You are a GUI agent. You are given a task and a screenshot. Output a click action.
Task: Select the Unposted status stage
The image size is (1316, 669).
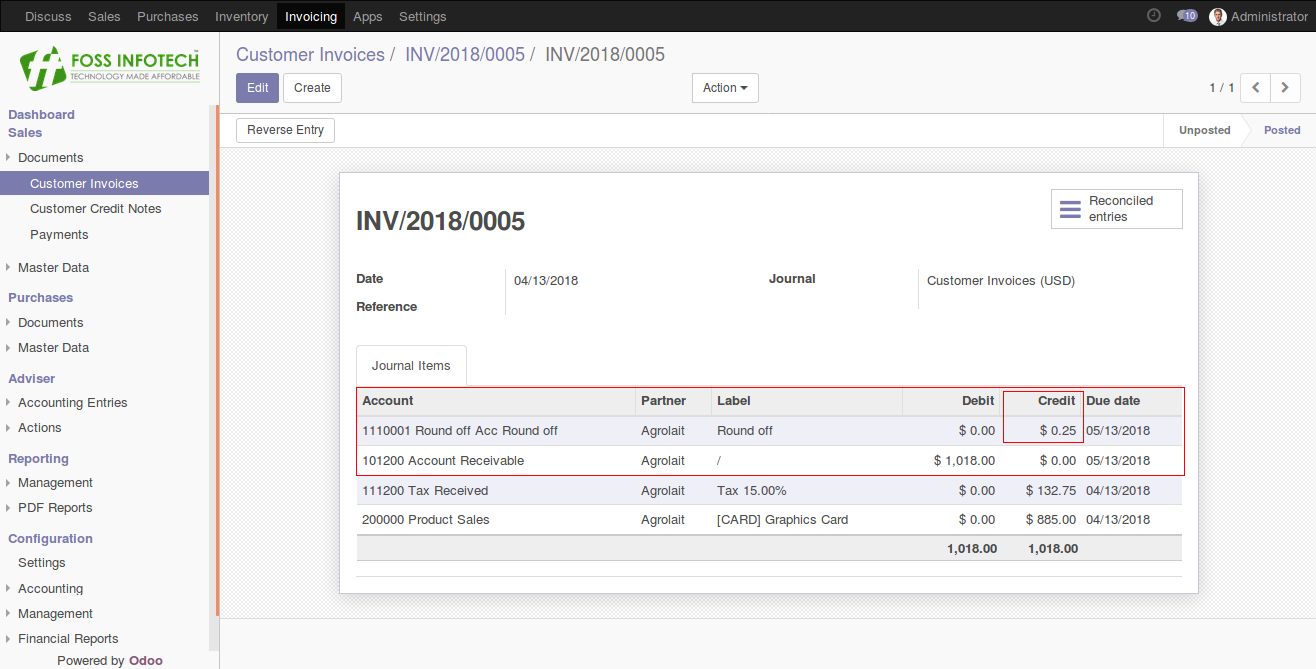pos(1204,130)
